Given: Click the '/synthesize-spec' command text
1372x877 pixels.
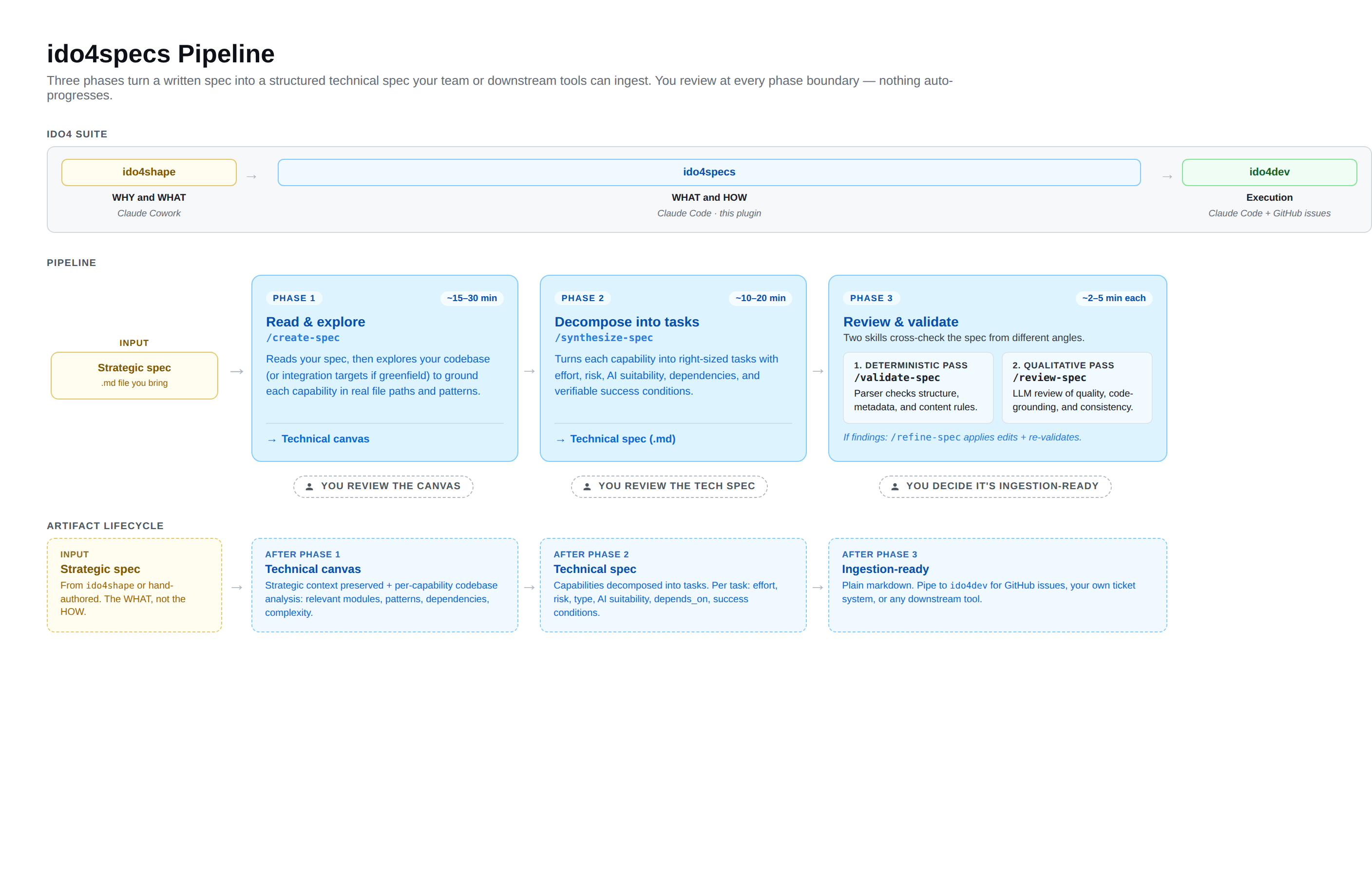Looking at the screenshot, I should click(604, 338).
